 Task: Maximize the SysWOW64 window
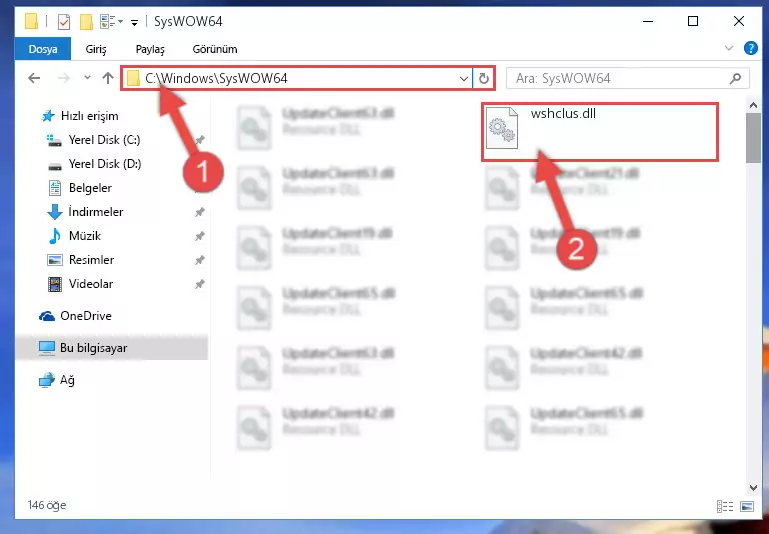[x=692, y=21]
